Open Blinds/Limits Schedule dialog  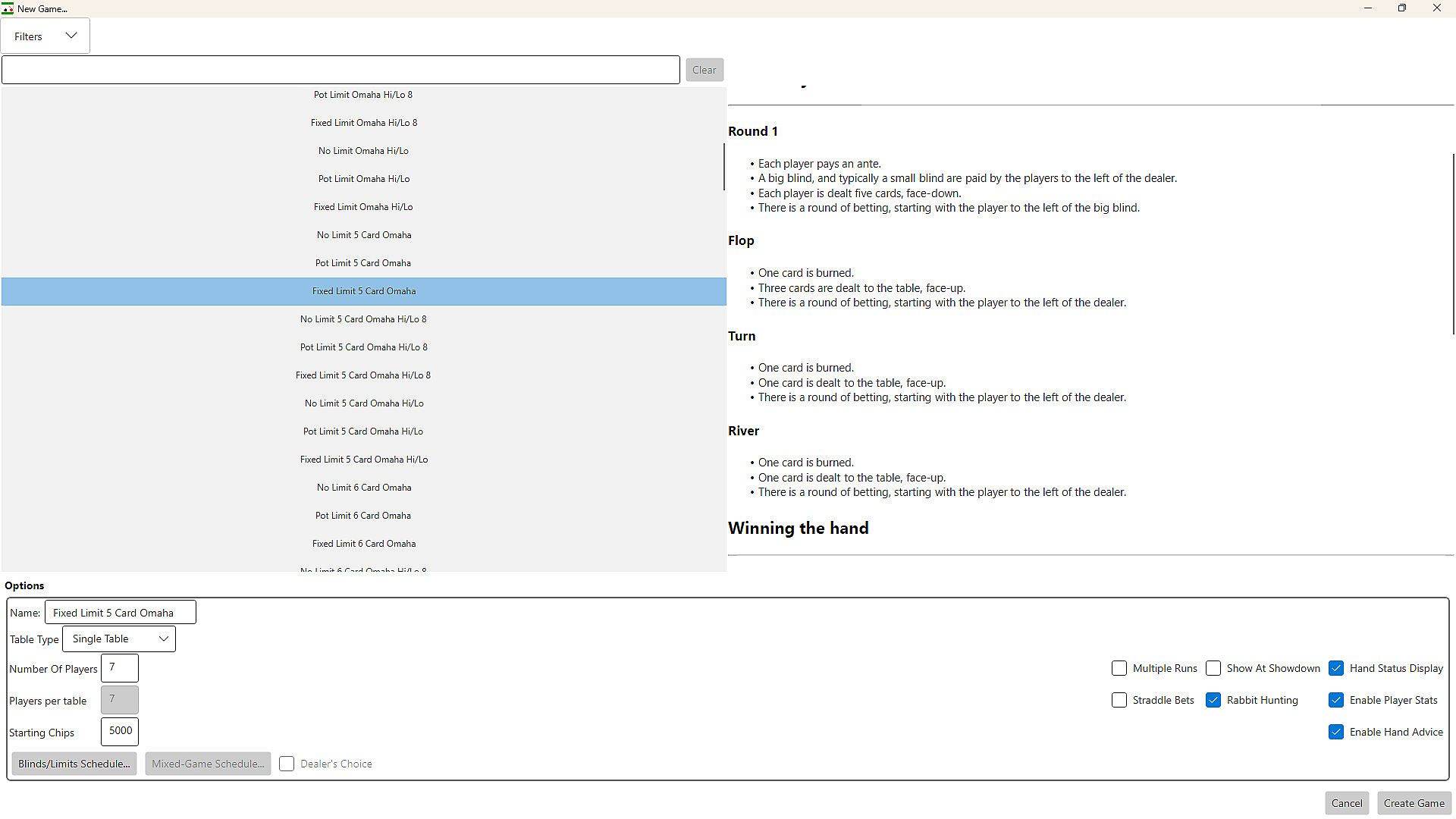pyautogui.click(x=74, y=764)
